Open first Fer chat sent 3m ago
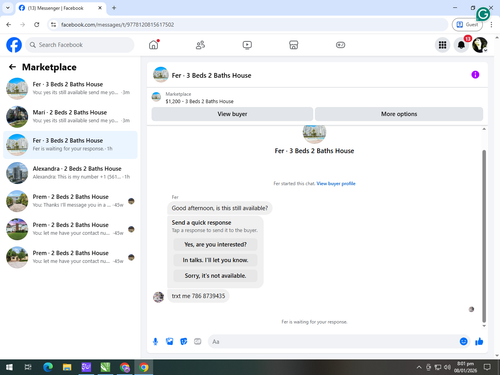 pyautogui.click(x=70, y=88)
